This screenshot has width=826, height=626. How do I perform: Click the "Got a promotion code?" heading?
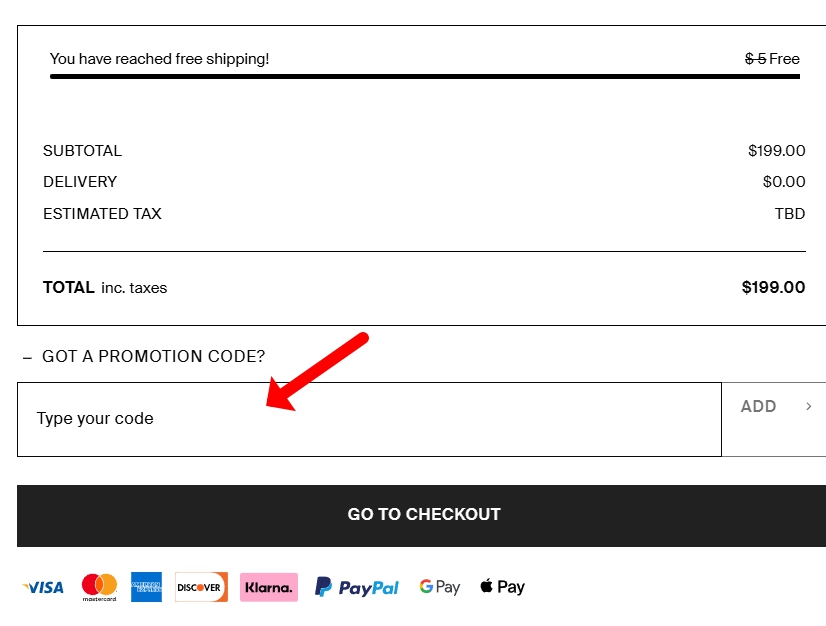[153, 357]
